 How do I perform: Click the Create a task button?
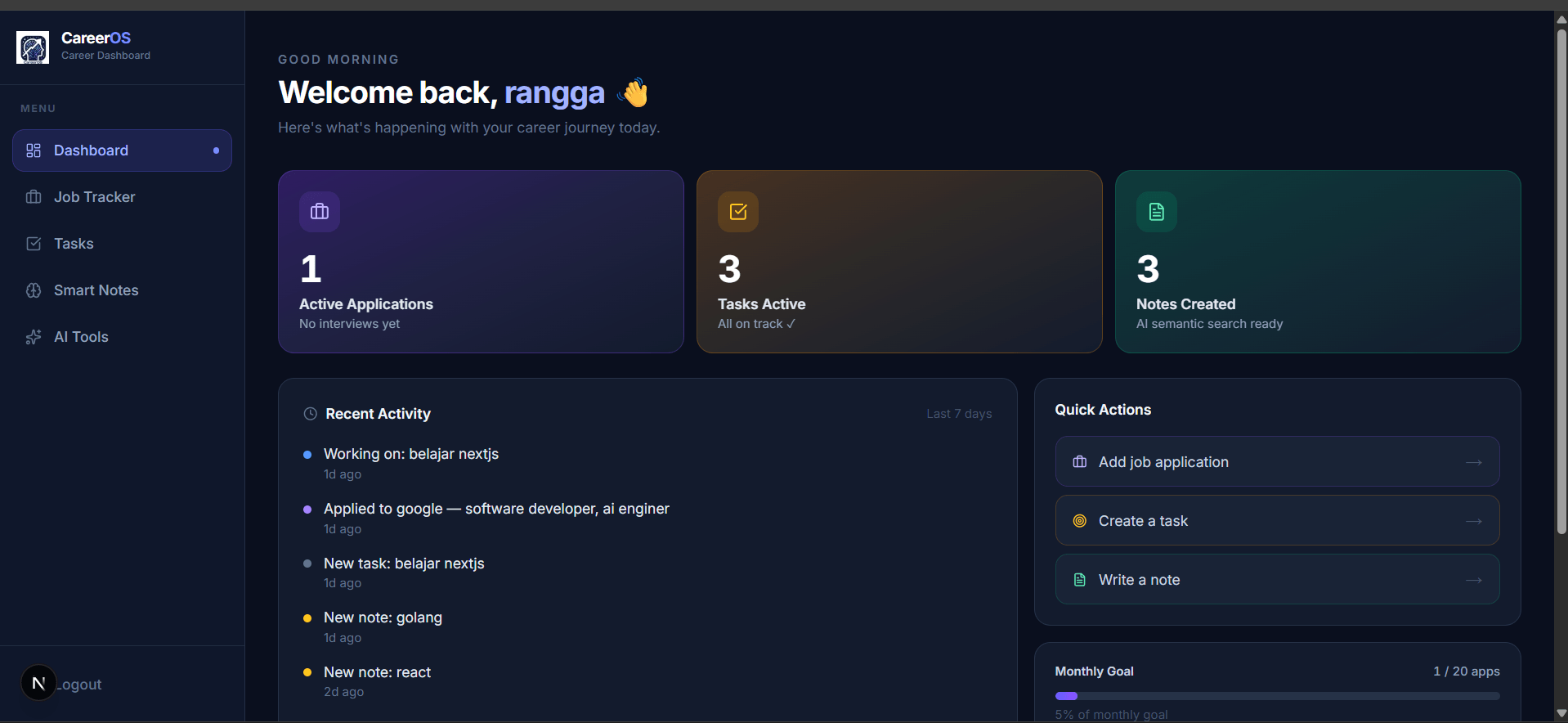(x=1277, y=521)
